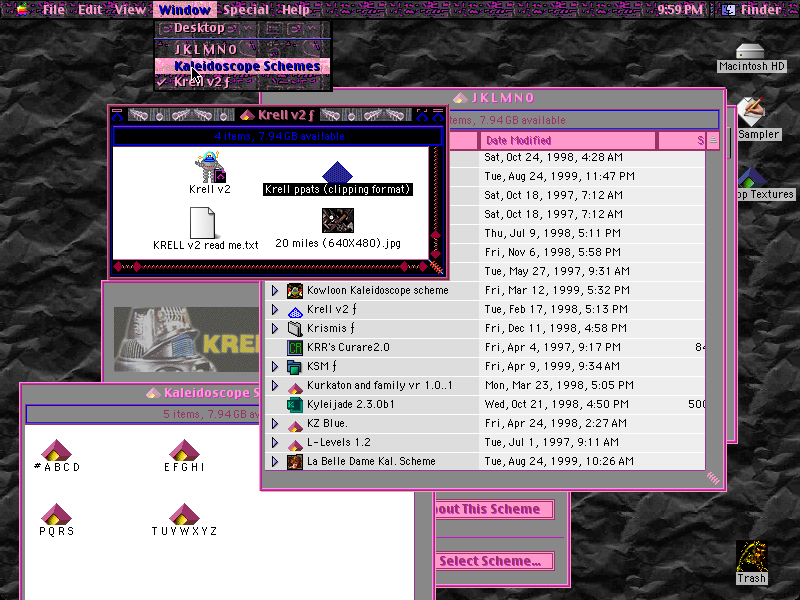Choose JKLMNO from the Window menu
Screen dimensions: 800x600
(243, 49)
